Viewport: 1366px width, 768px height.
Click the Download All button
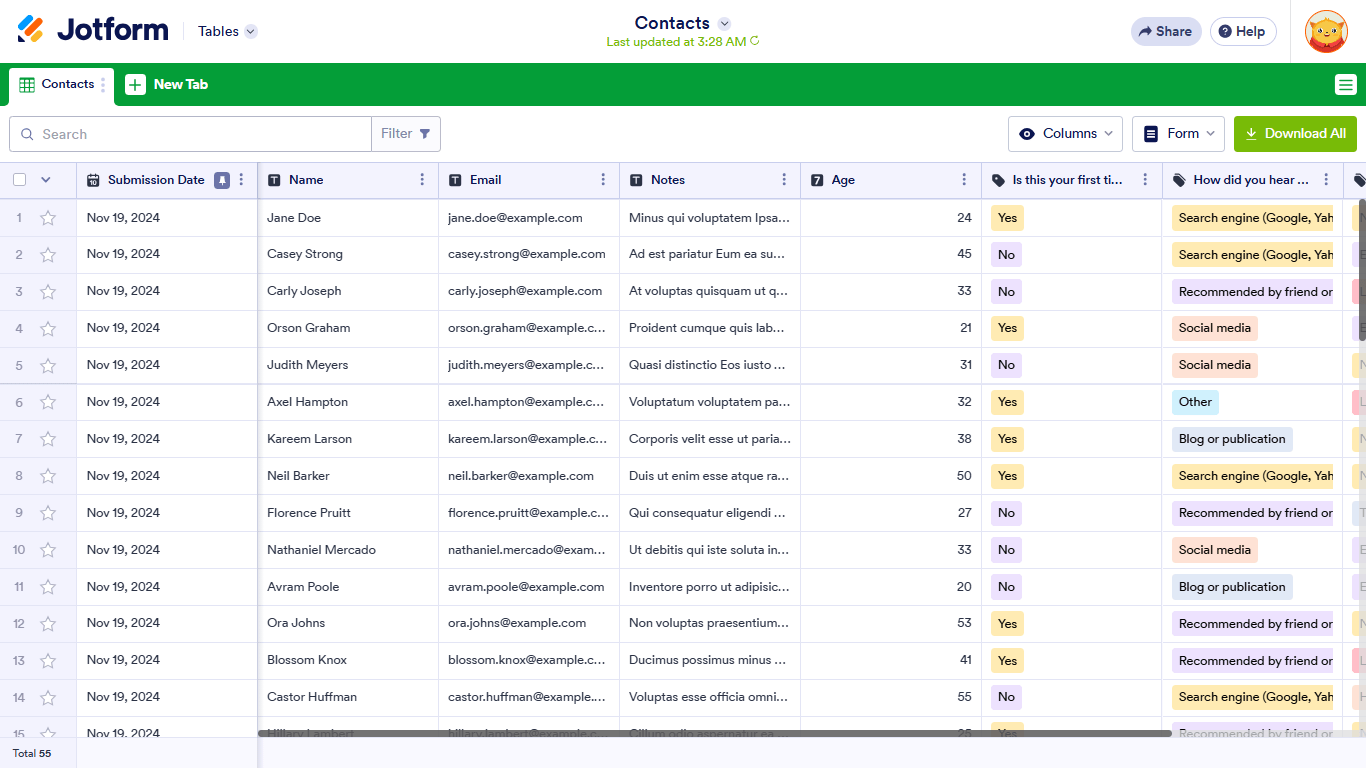1295,134
